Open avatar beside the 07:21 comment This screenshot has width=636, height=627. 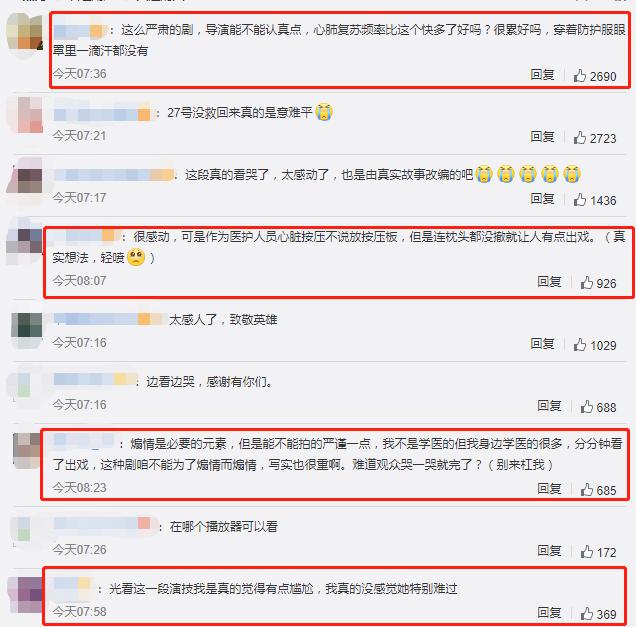tap(26, 115)
